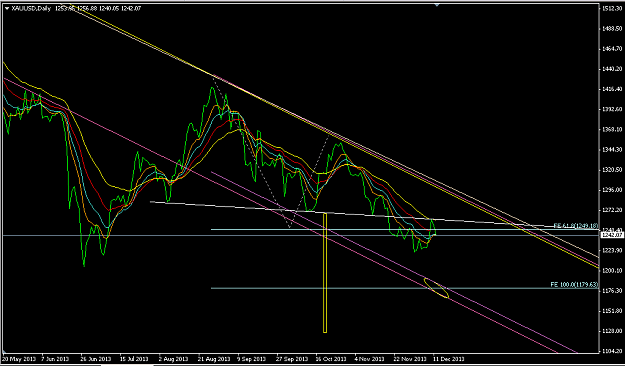This screenshot has width=625, height=366.
Task: Click the 1344.30 price scale label
Action: pyautogui.click(x=613, y=150)
